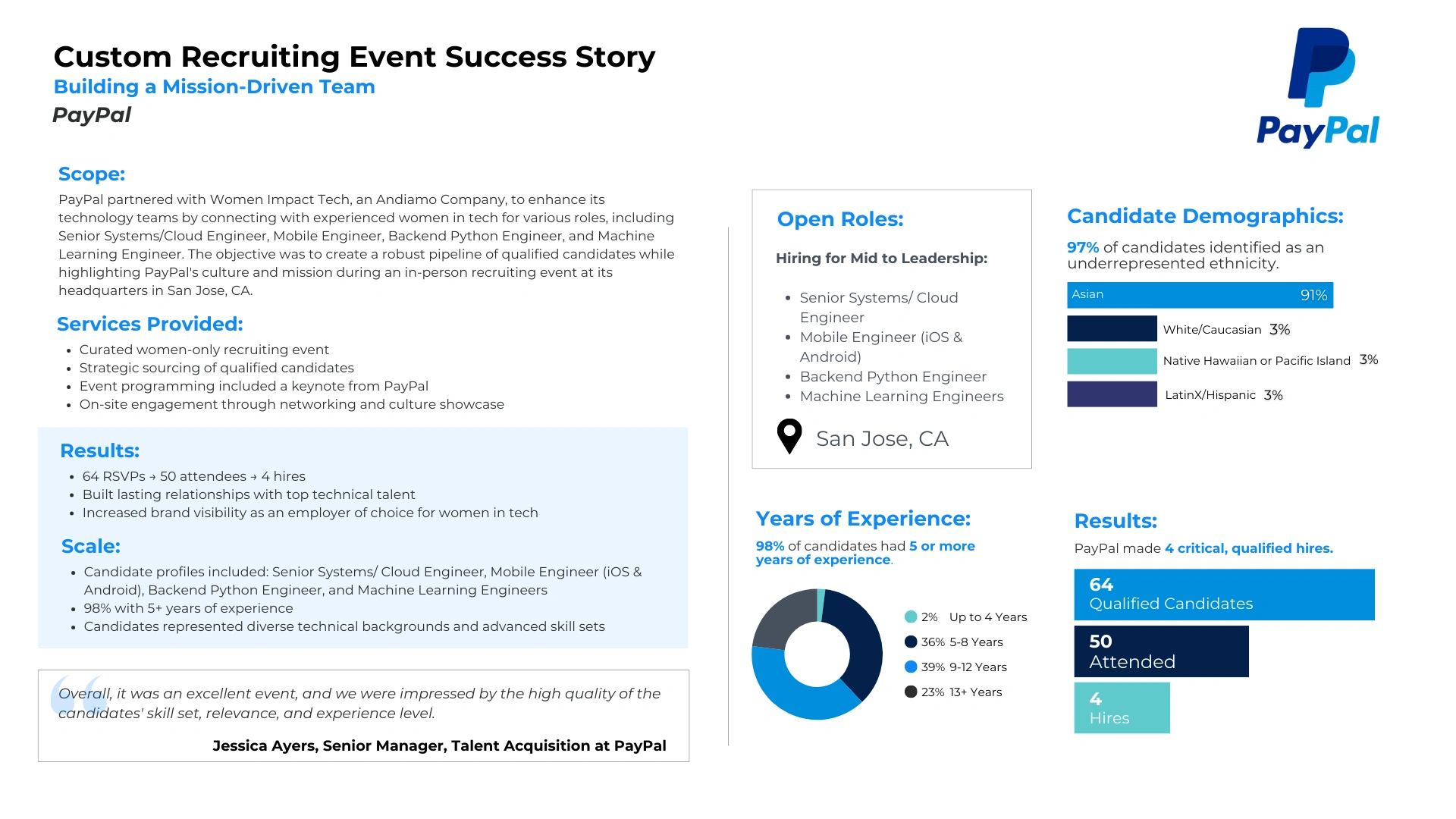1456x819 pixels.
Task: Click the Custom Recruiting Event Success Story title
Action: pos(354,57)
